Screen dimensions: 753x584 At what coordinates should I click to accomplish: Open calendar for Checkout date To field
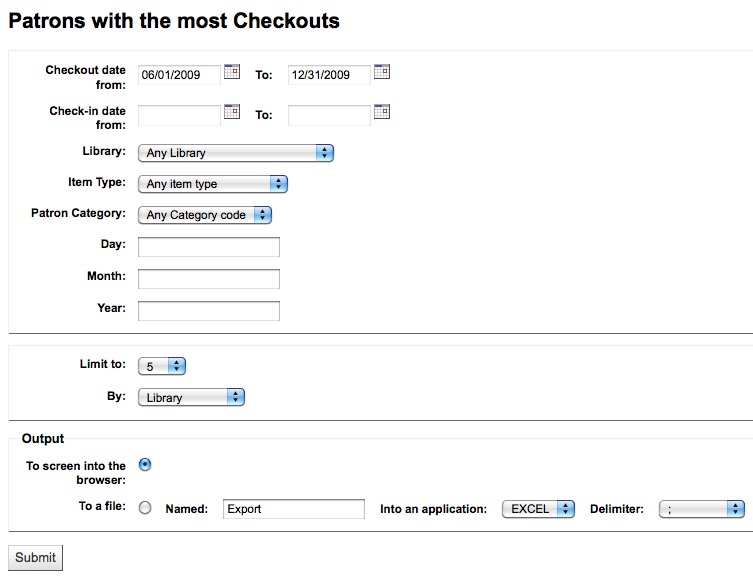382,72
